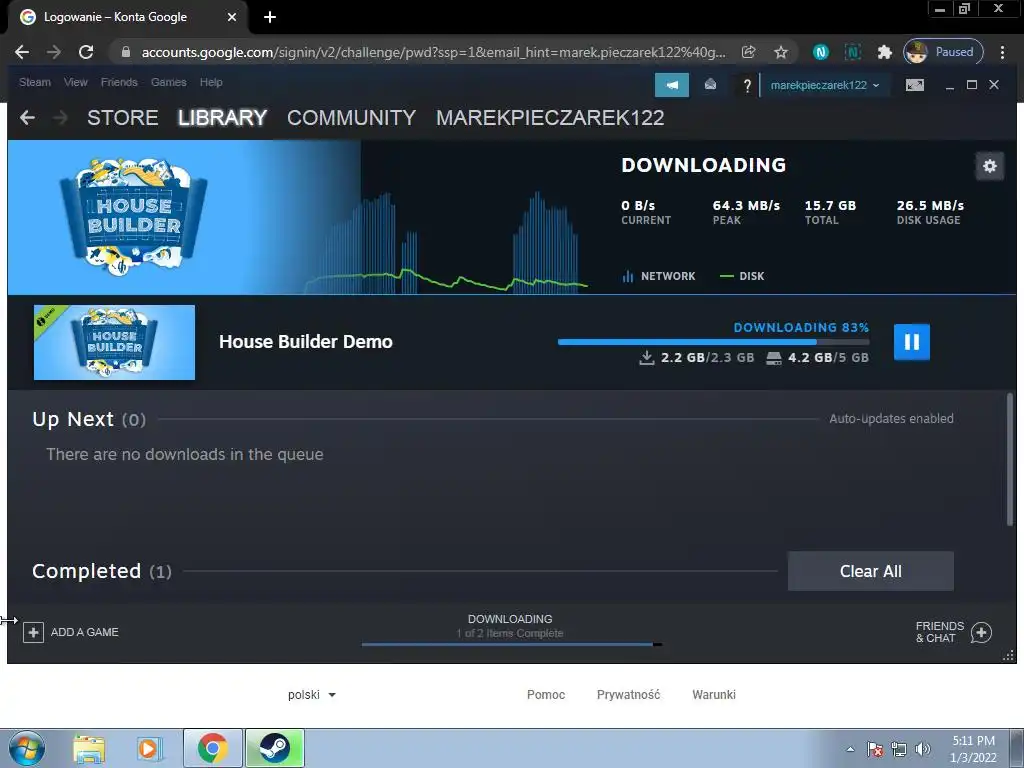This screenshot has width=1024, height=768.
Task: Pause the House Builder Demo download
Action: coord(911,342)
